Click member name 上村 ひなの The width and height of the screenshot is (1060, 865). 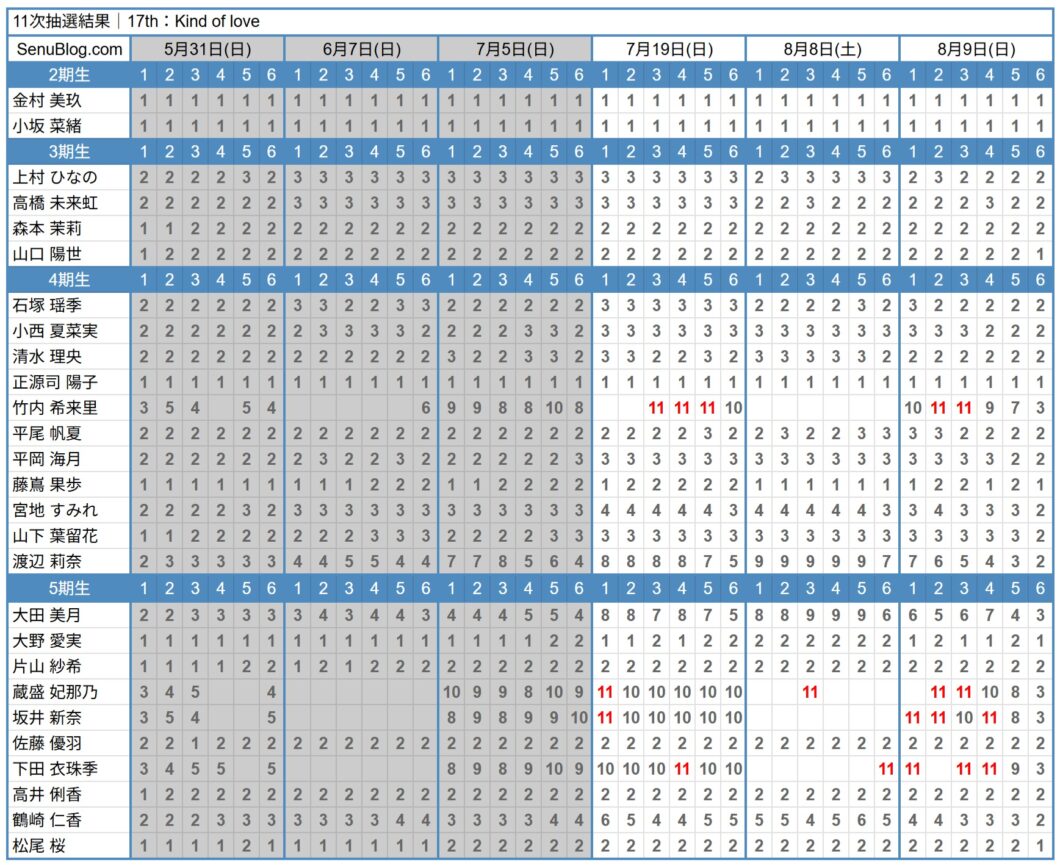point(55,178)
